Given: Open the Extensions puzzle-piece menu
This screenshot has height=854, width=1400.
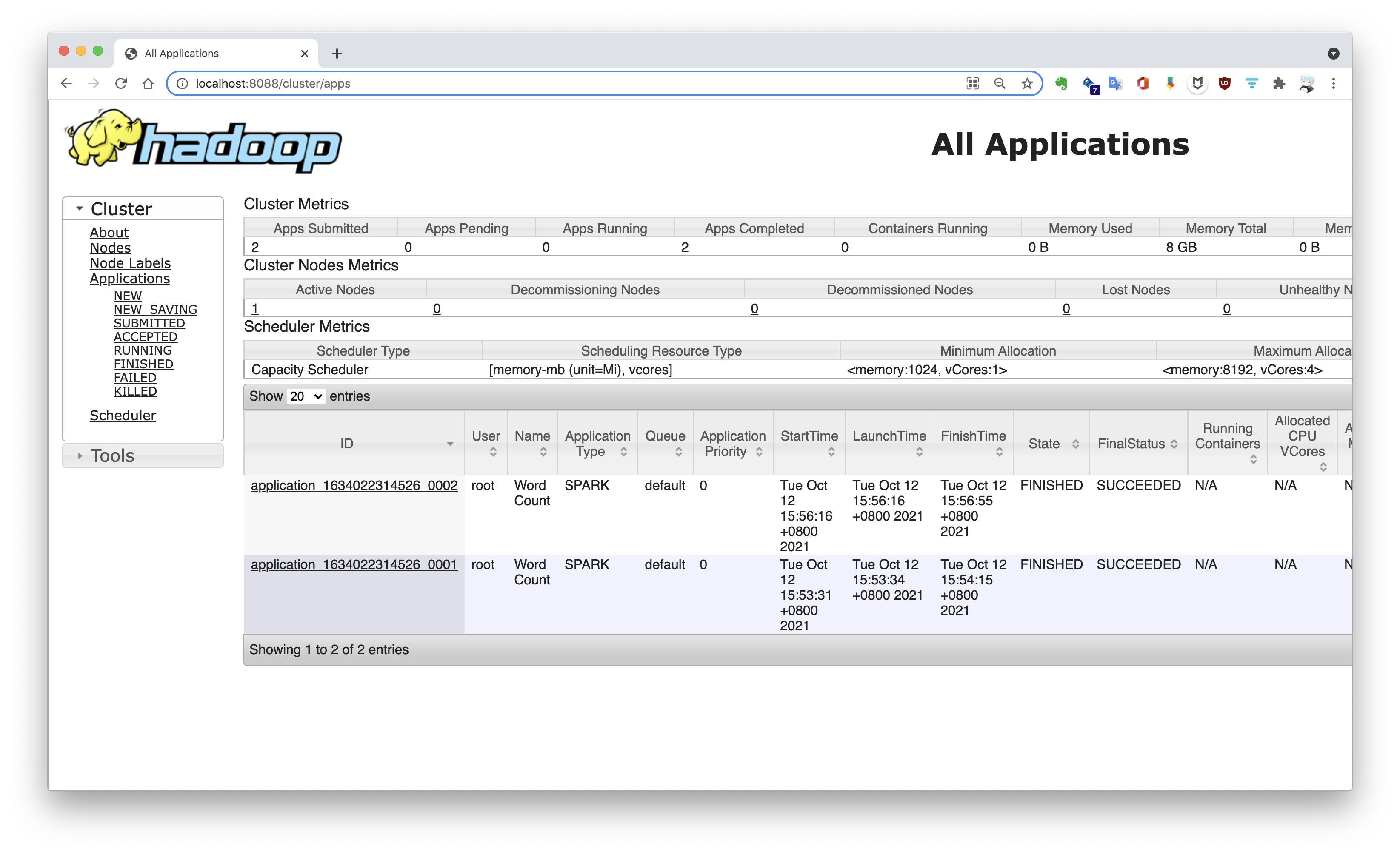Looking at the screenshot, I should pos(1279,83).
